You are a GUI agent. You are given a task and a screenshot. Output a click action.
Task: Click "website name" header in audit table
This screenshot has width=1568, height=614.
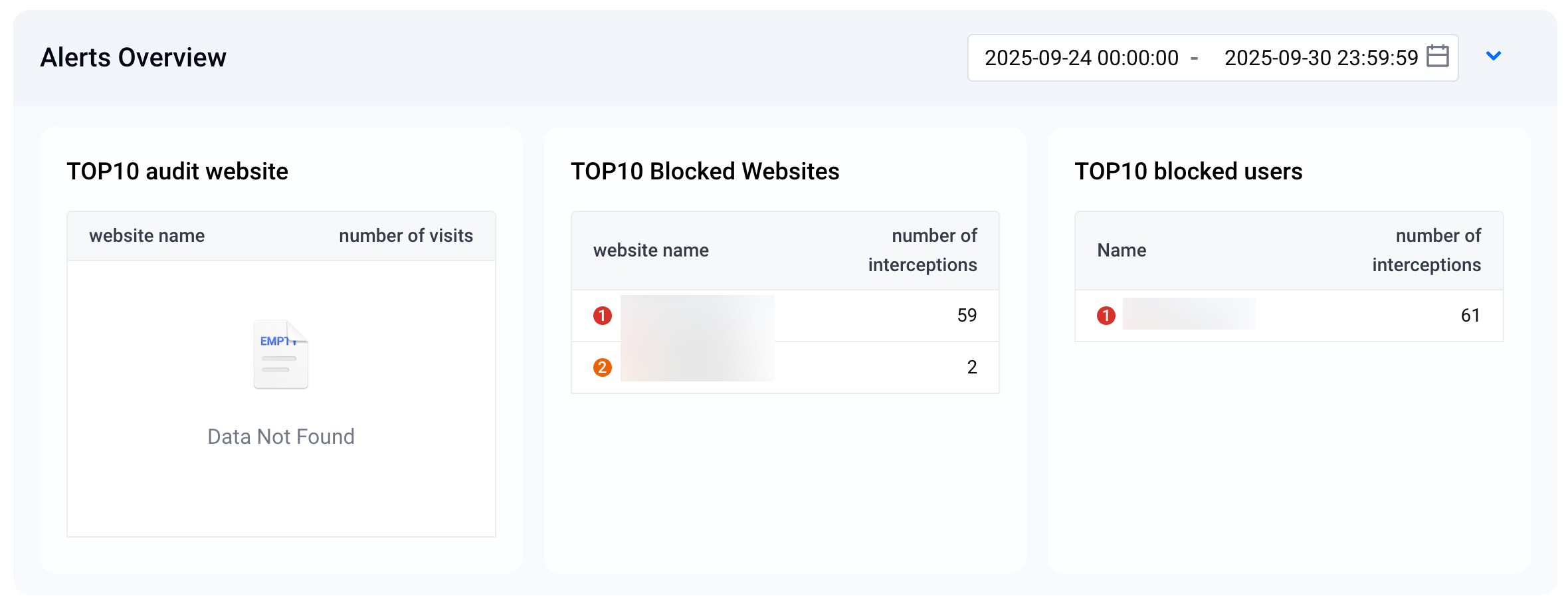(147, 236)
